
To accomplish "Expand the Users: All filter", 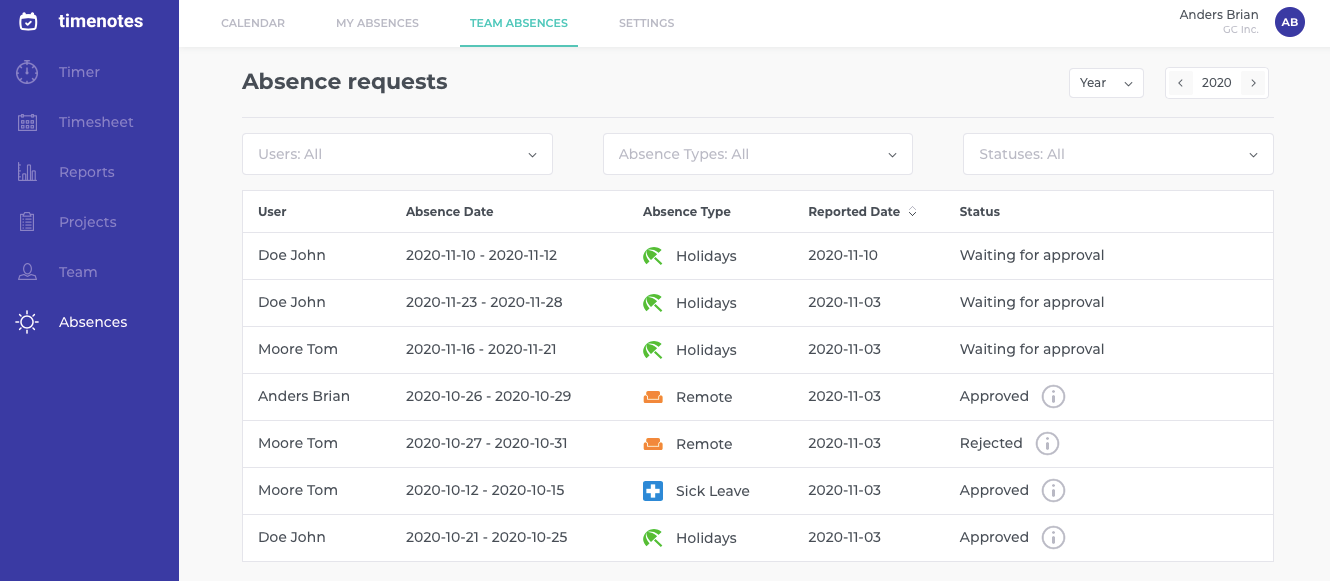I will 397,154.
